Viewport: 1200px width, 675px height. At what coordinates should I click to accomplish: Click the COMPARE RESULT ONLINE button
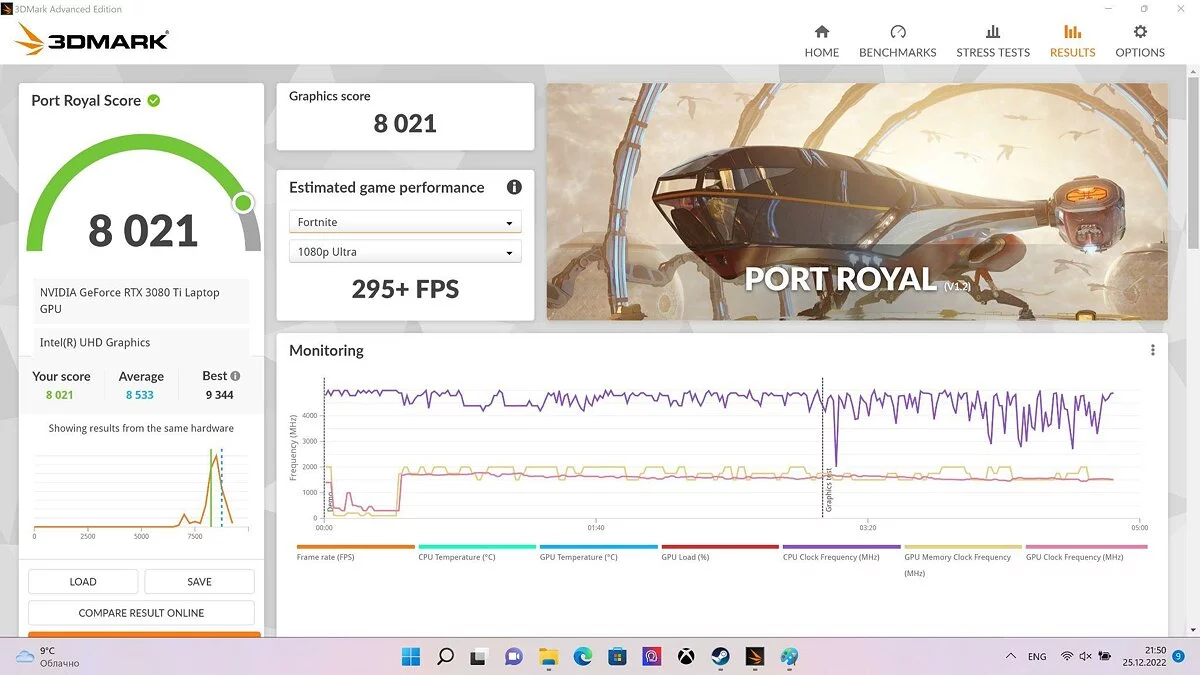coord(141,613)
